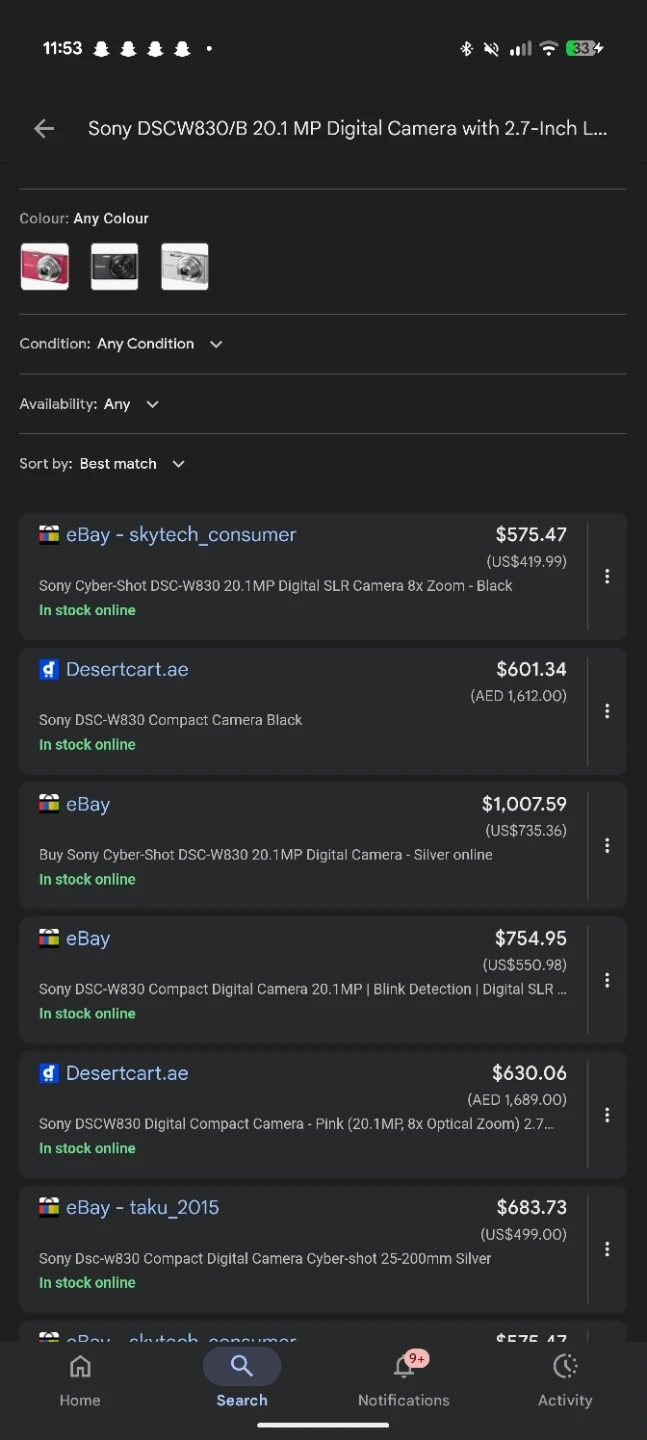Open more options for the $601.34 Desertcart listing
The image size is (647, 1440).
[607, 711]
